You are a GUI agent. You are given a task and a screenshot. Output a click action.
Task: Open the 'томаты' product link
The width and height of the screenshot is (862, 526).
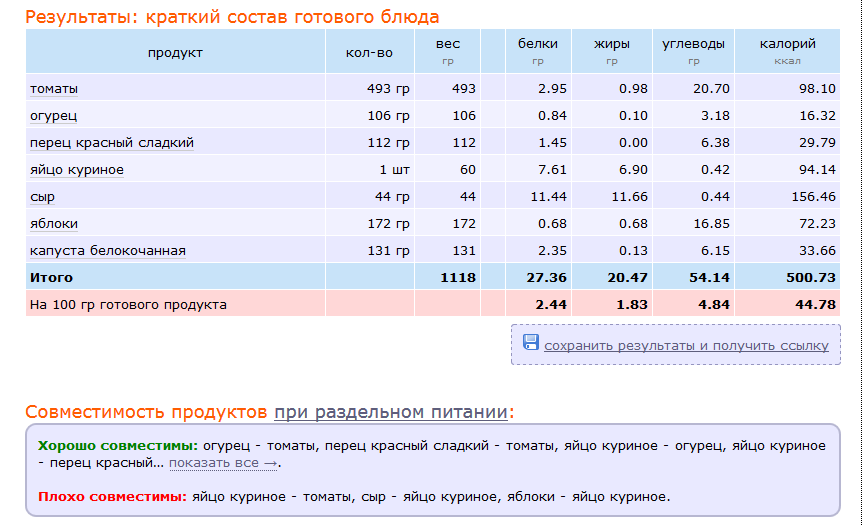click(54, 88)
